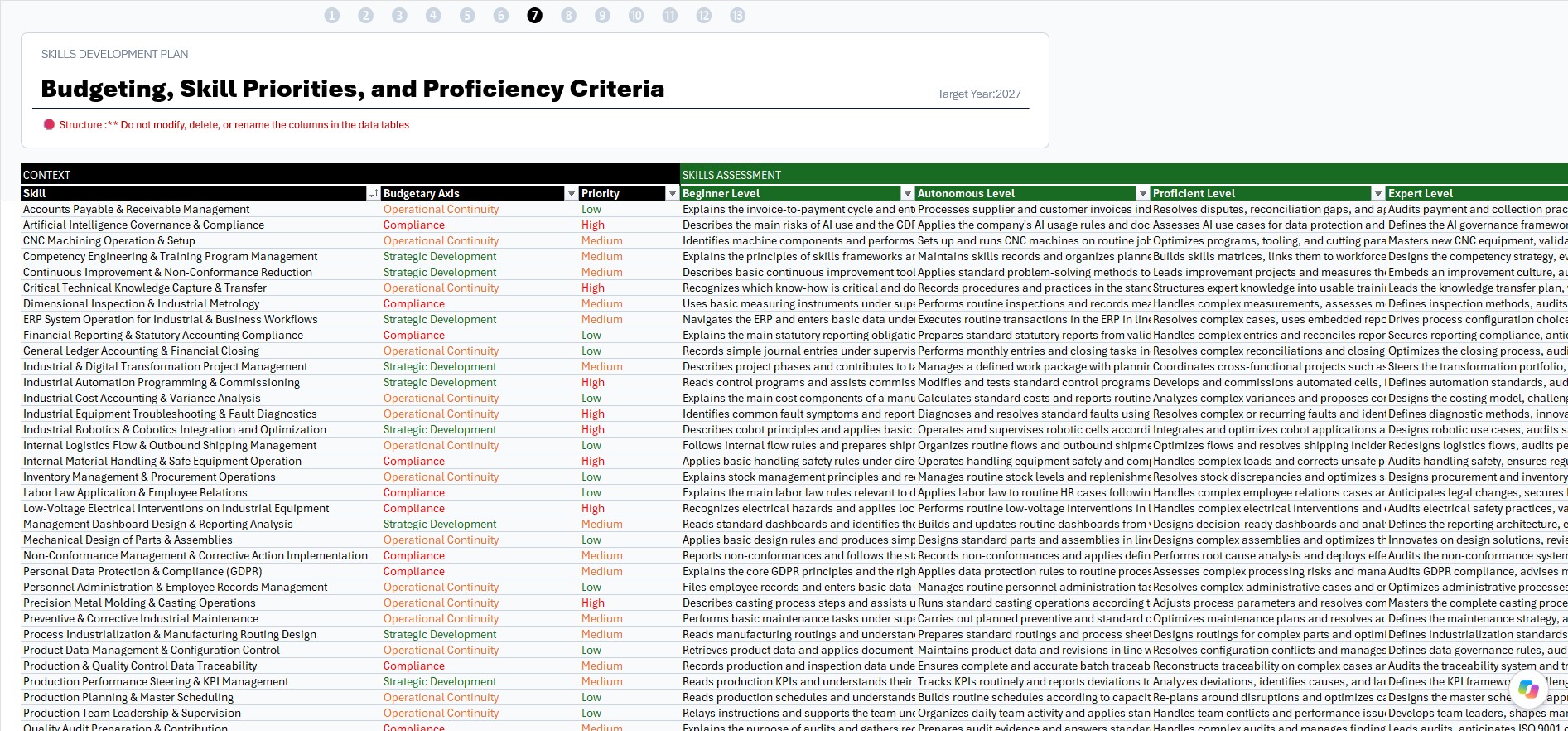
Task: Expand the Autonomous Level filter dropdown
Action: [x=1143, y=193]
